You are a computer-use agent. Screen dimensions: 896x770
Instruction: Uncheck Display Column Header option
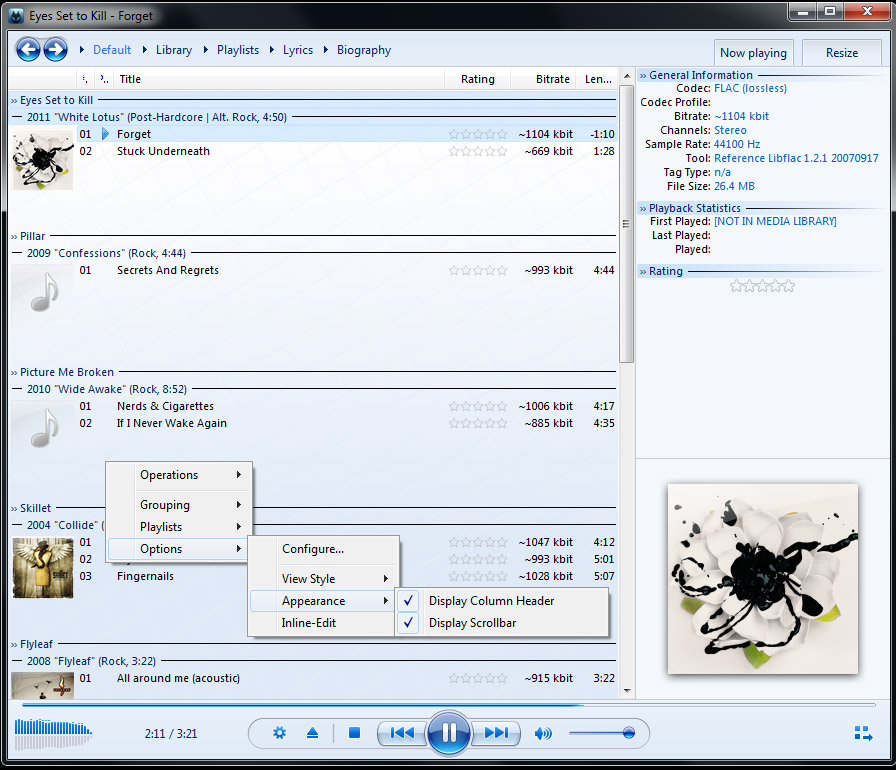491,601
